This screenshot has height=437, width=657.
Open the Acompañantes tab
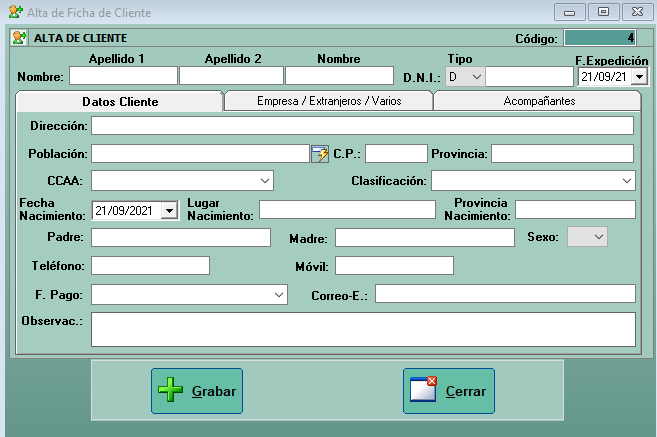coord(538,101)
